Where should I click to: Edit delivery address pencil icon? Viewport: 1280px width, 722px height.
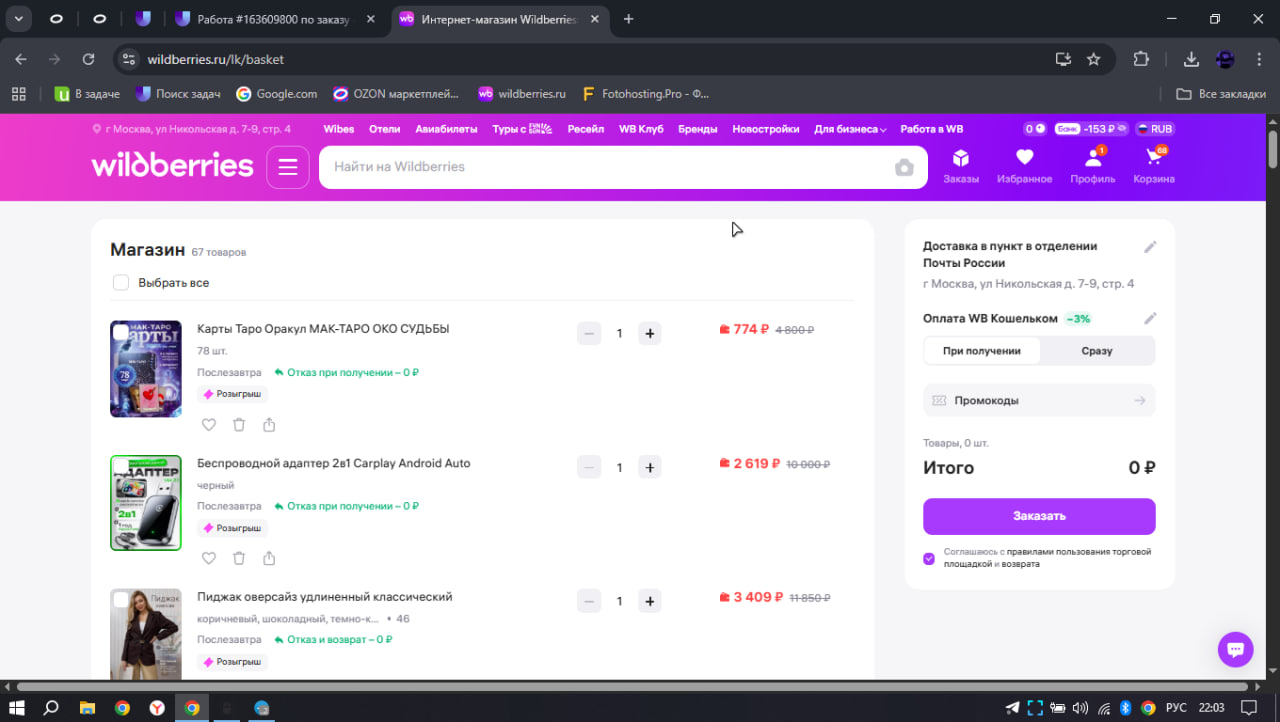click(1150, 247)
